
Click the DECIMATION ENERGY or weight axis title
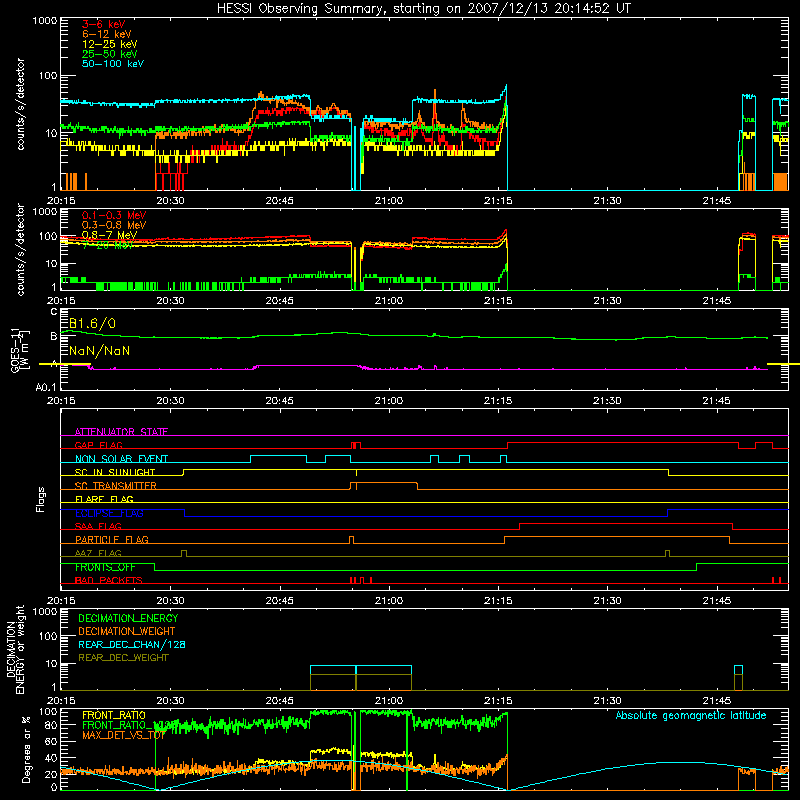[x=15, y=649]
